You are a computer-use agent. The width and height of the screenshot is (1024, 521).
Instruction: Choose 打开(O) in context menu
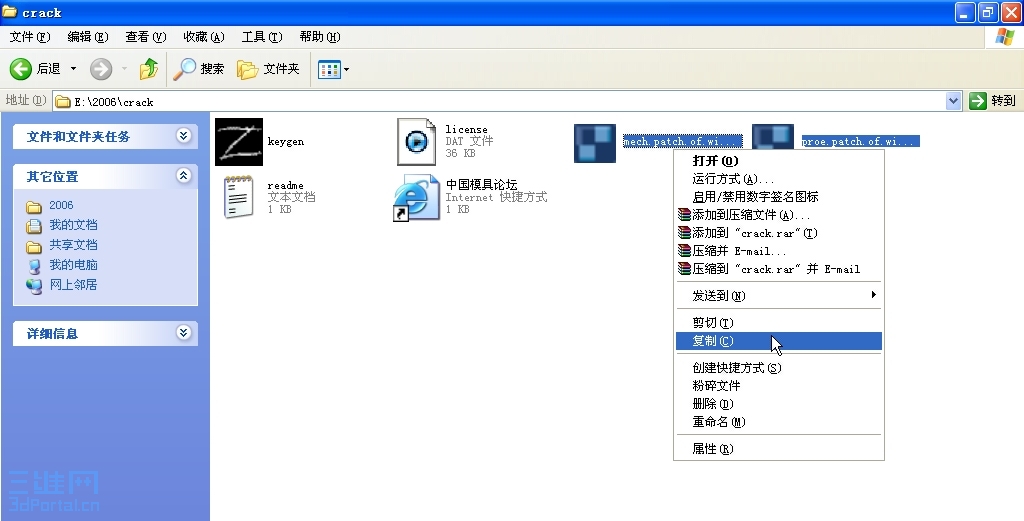tap(778, 161)
